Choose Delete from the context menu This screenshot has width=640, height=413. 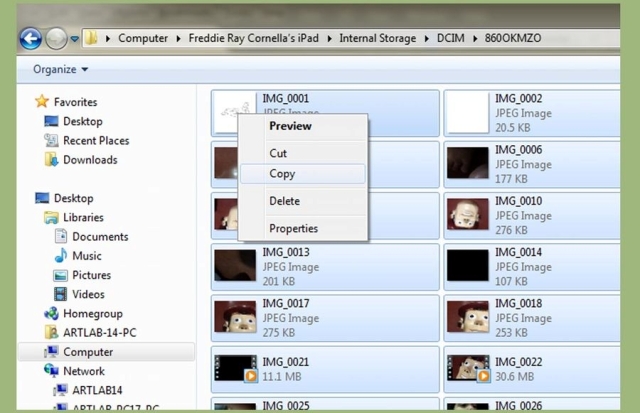(303, 201)
